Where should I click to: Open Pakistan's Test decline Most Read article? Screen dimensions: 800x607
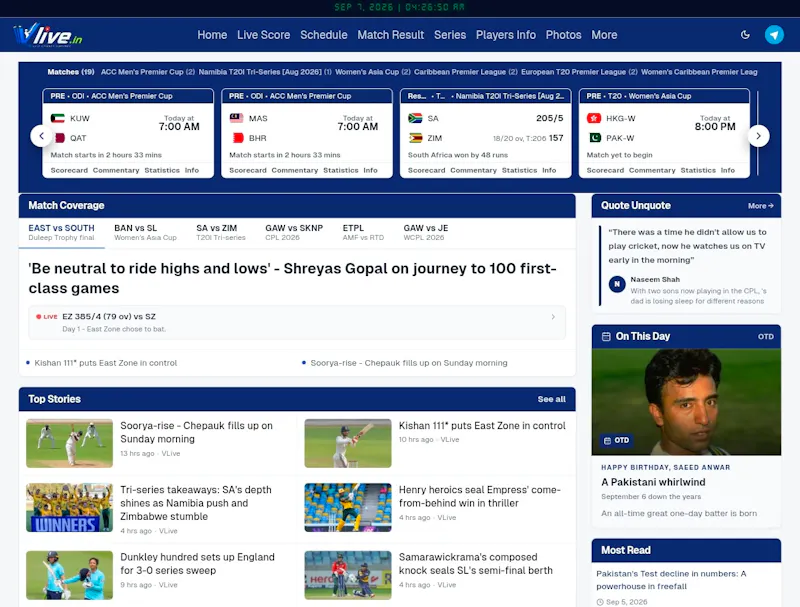[x=671, y=580]
